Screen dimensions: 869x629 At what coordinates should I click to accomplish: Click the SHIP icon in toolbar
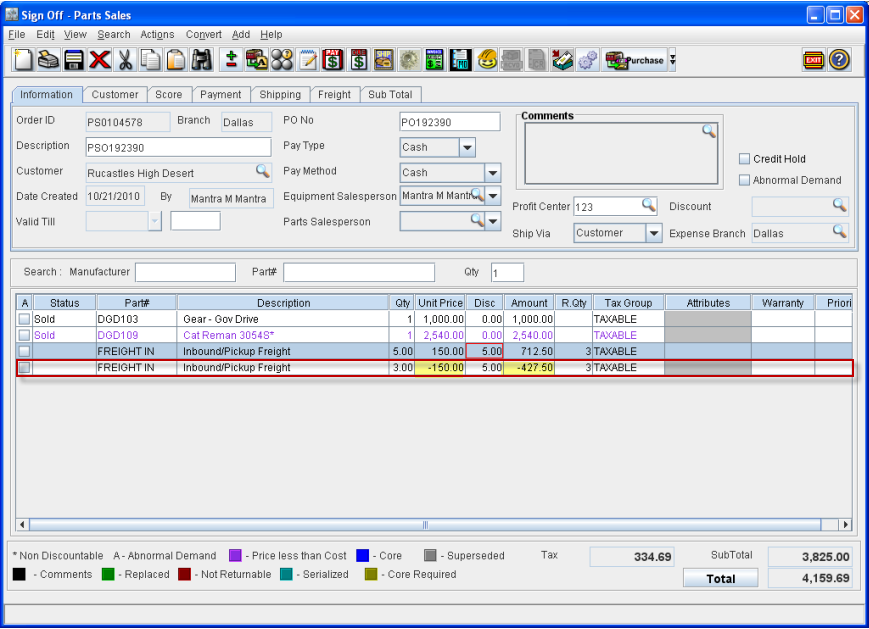[384, 60]
